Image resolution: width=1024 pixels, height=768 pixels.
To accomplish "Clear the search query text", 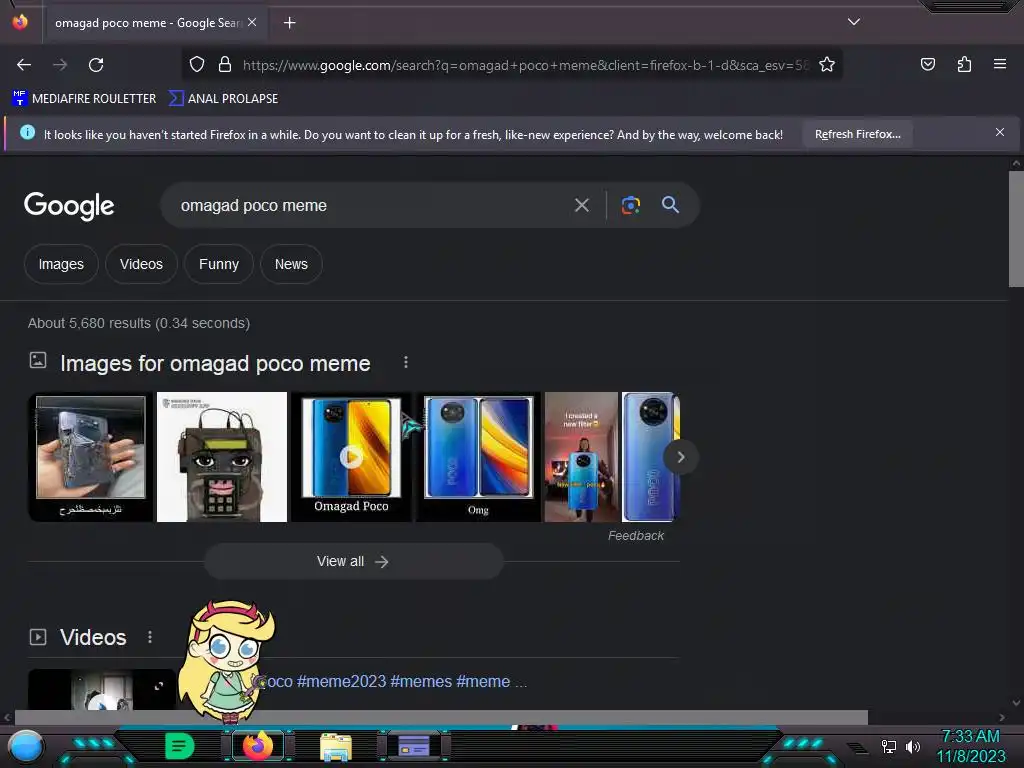I will coord(581,205).
